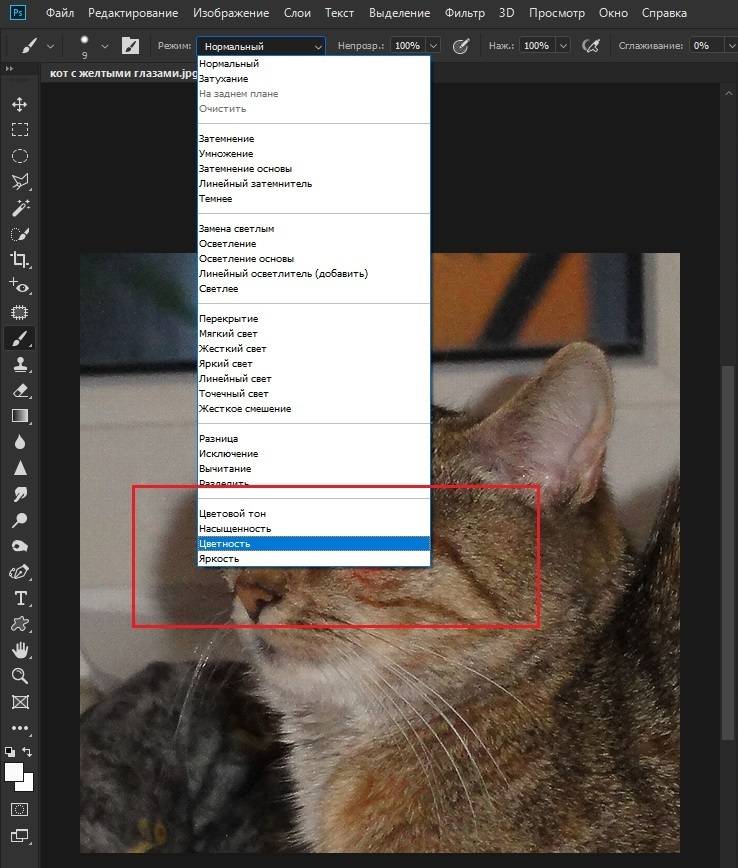Toggle the brush settings panel button
The height and width of the screenshot is (868, 738).
tap(130, 46)
